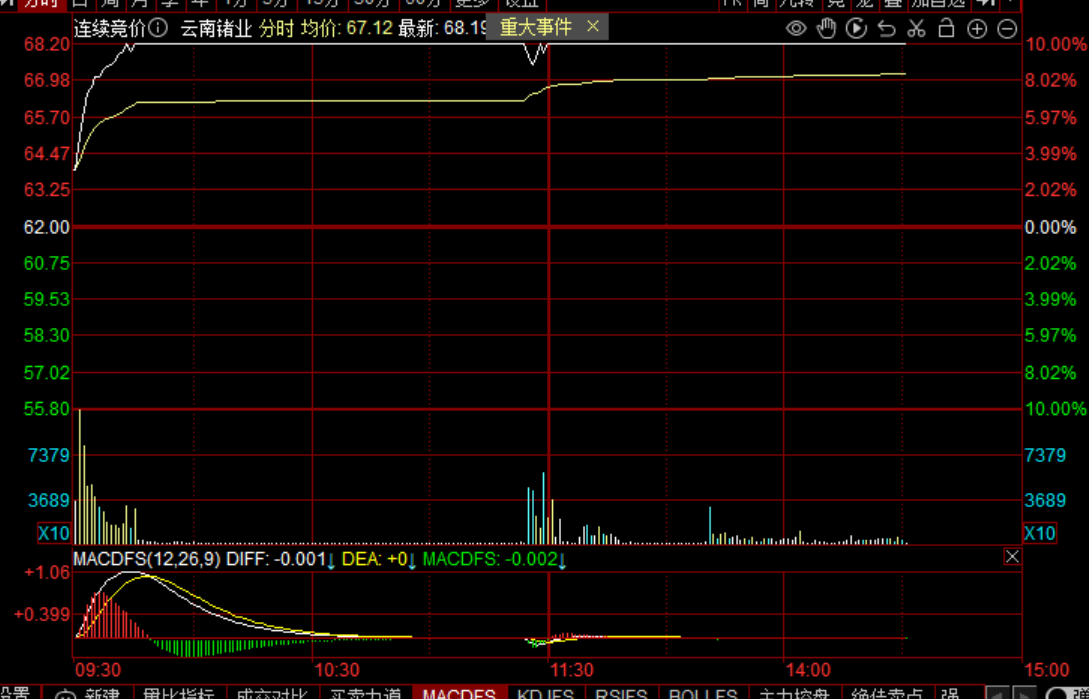The width and height of the screenshot is (1089, 699).
Task: Select the scissors cut tool
Action: (917, 28)
